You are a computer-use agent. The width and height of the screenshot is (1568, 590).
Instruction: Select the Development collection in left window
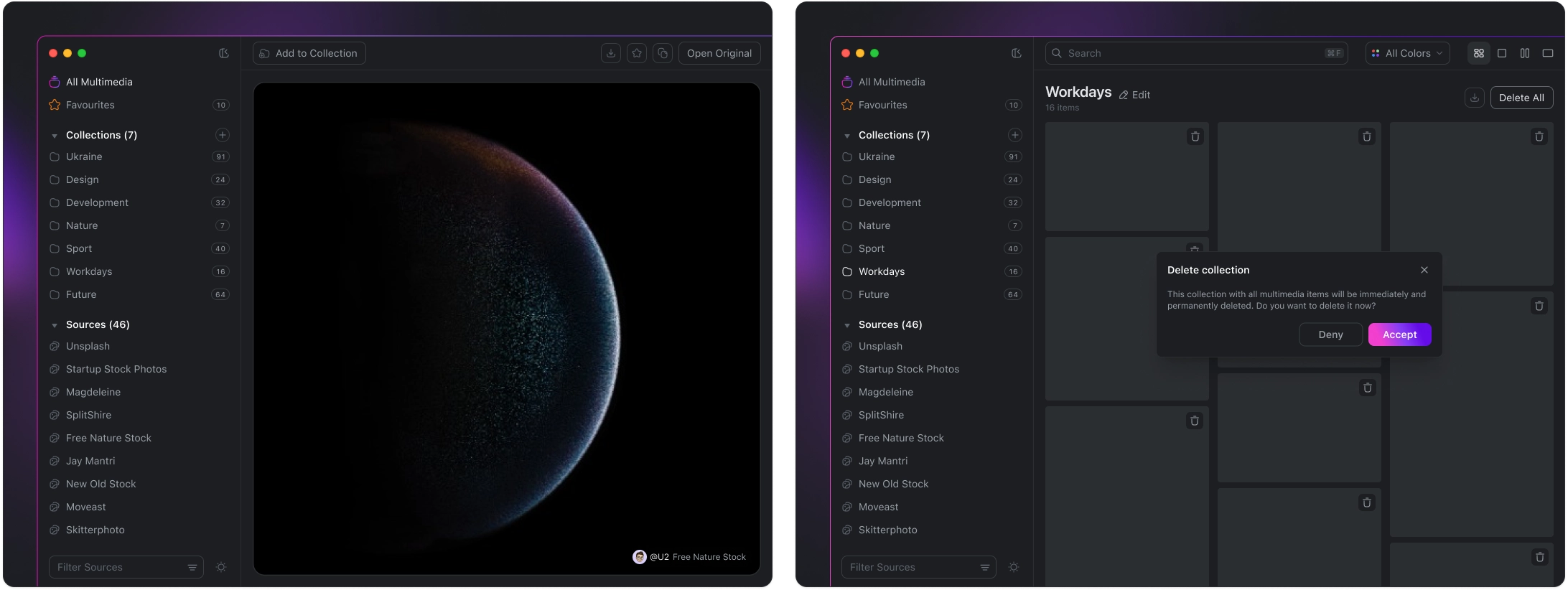139,202
